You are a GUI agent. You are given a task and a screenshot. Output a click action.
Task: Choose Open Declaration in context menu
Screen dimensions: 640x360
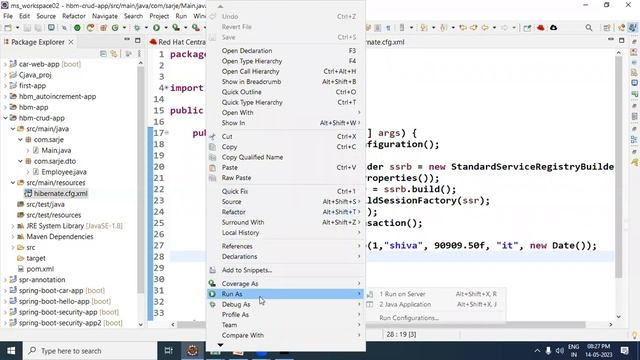pos(286,51)
